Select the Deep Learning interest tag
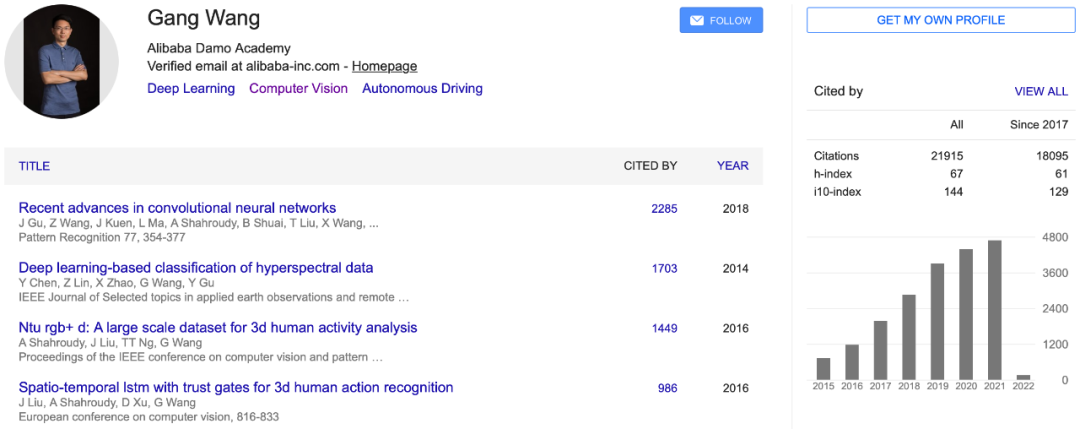The width and height of the screenshot is (1080, 429). (191, 88)
